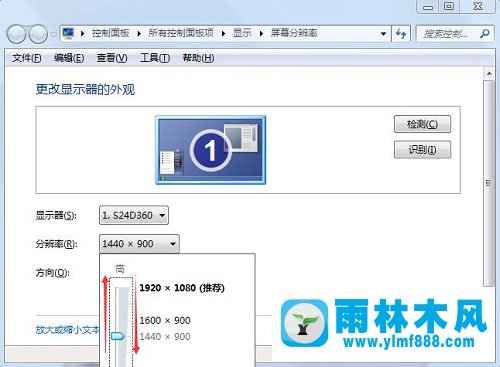Click the resolution slider thumb
The image size is (500, 367).
click(118, 336)
